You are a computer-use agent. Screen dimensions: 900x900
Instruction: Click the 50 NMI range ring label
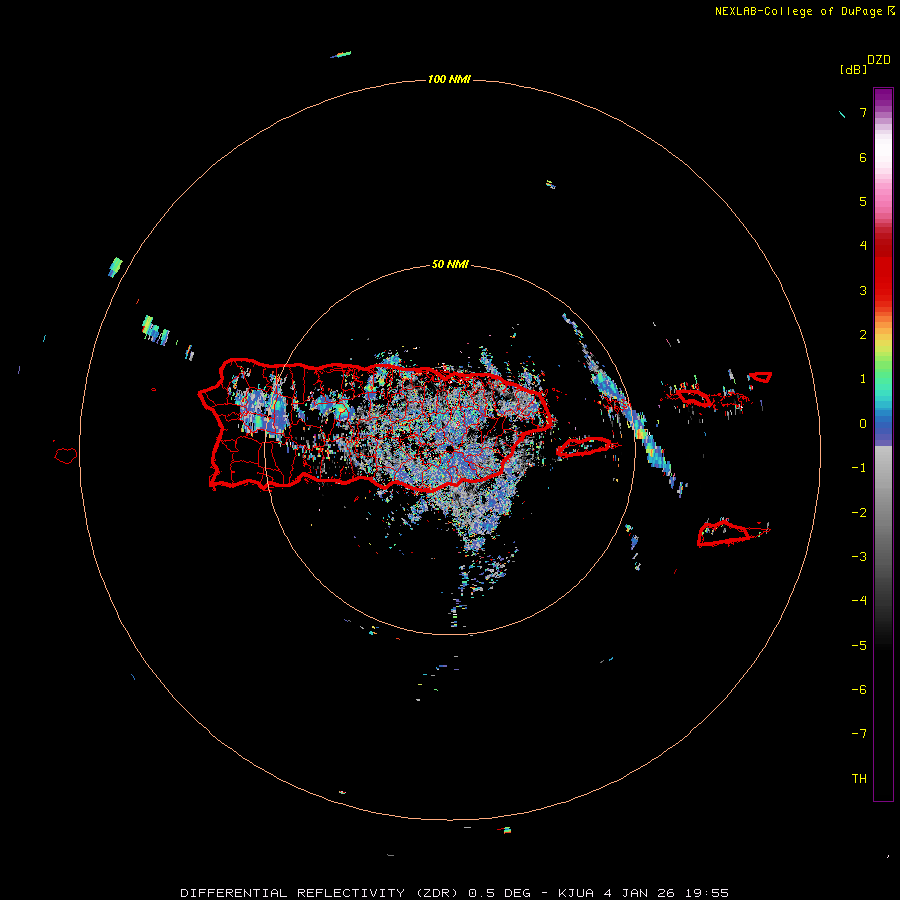point(450,264)
